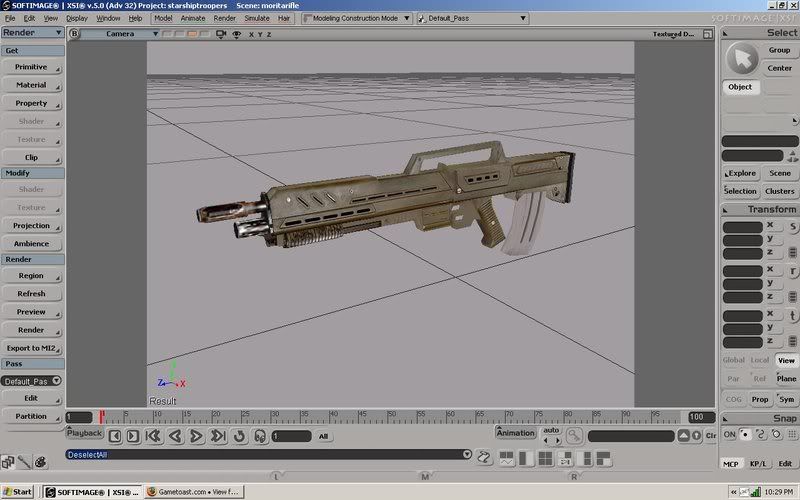The height and width of the screenshot is (500, 800).
Task: Open the command history dropdown arrow
Action: pos(467,454)
